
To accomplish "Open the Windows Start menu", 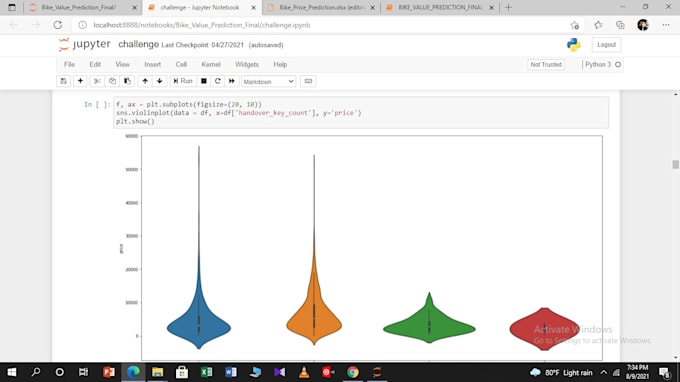I will pos(12,372).
